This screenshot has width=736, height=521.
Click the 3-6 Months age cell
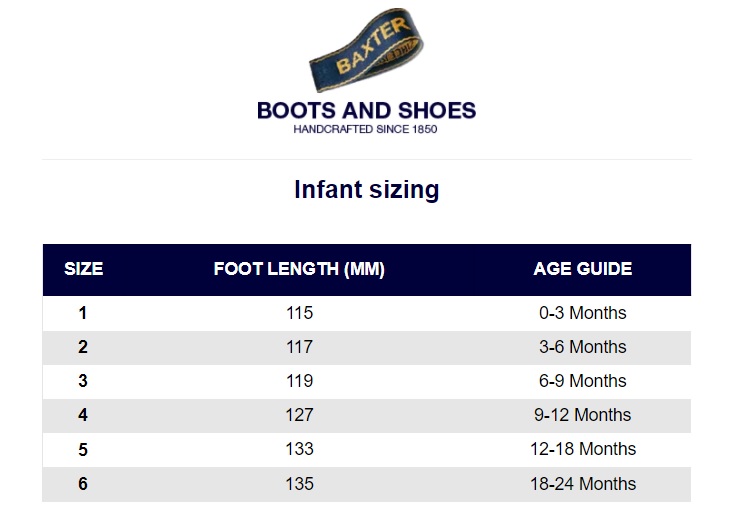click(583, 347)
